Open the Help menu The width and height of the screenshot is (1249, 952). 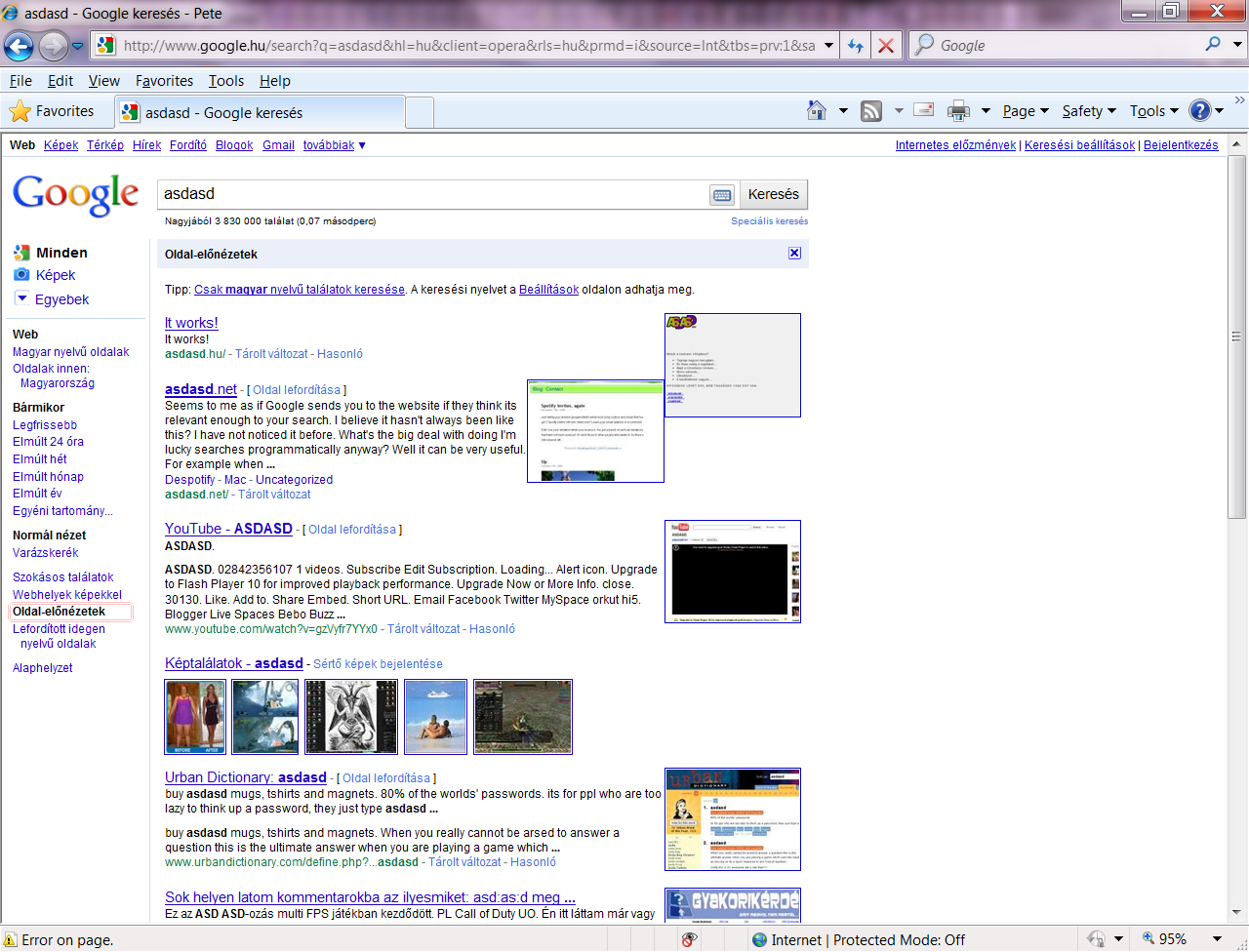pos(275,81)
